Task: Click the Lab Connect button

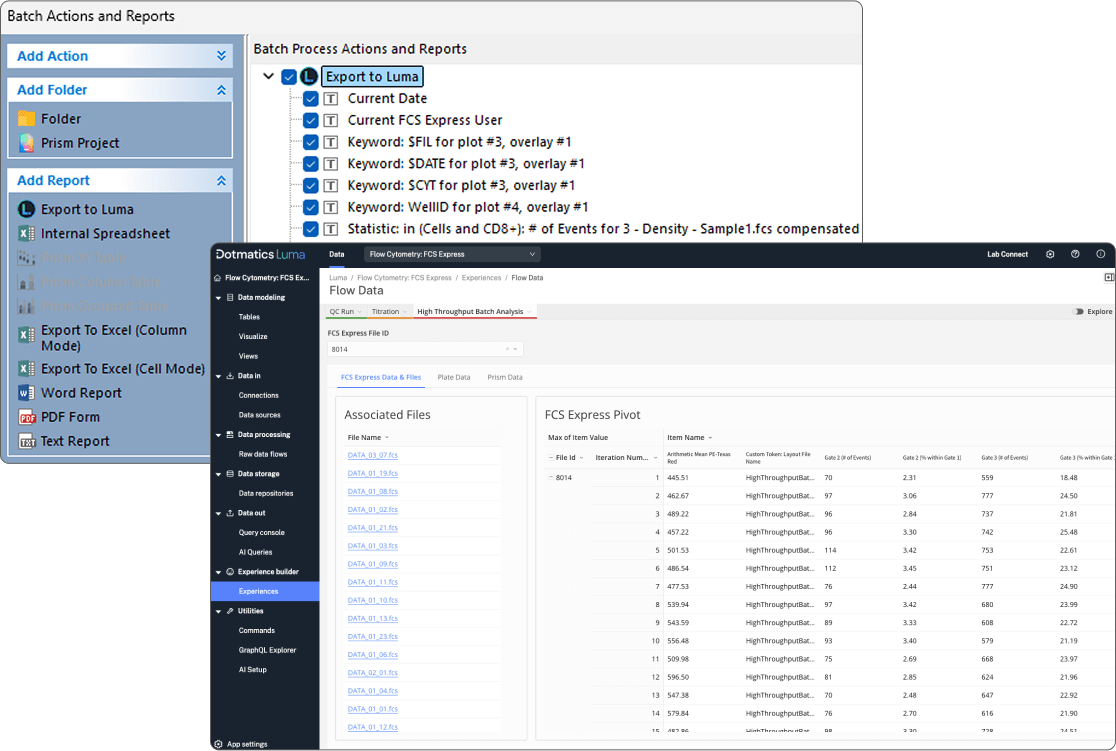Action: pos(1007,255)
